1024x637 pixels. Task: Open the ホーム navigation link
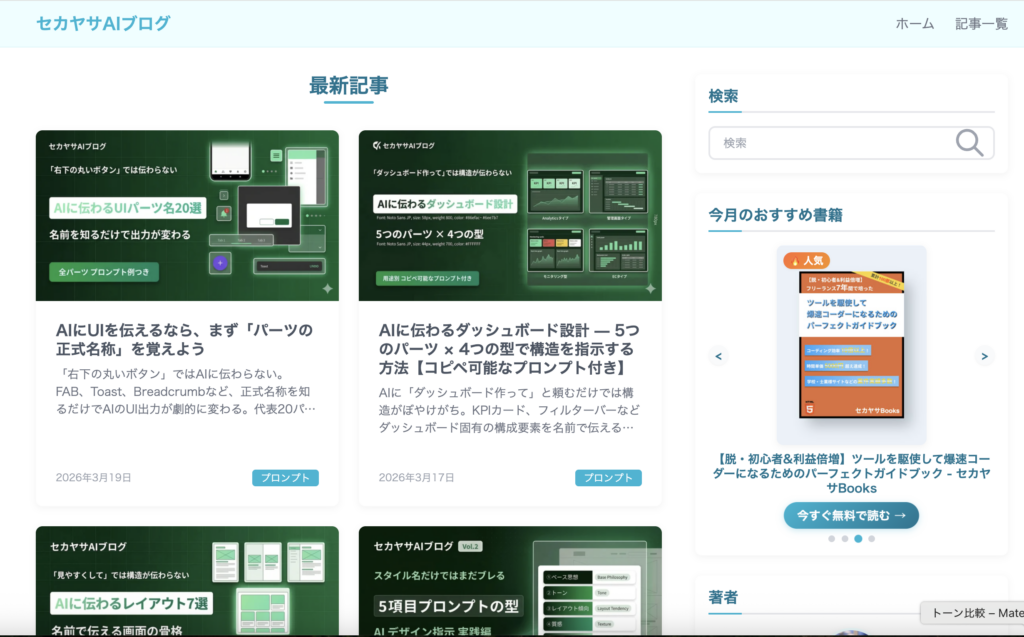(x=914, y=24)
